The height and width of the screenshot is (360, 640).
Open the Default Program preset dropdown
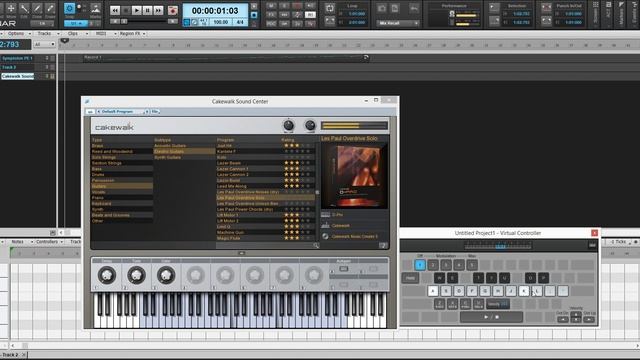[x=121, y=111]
